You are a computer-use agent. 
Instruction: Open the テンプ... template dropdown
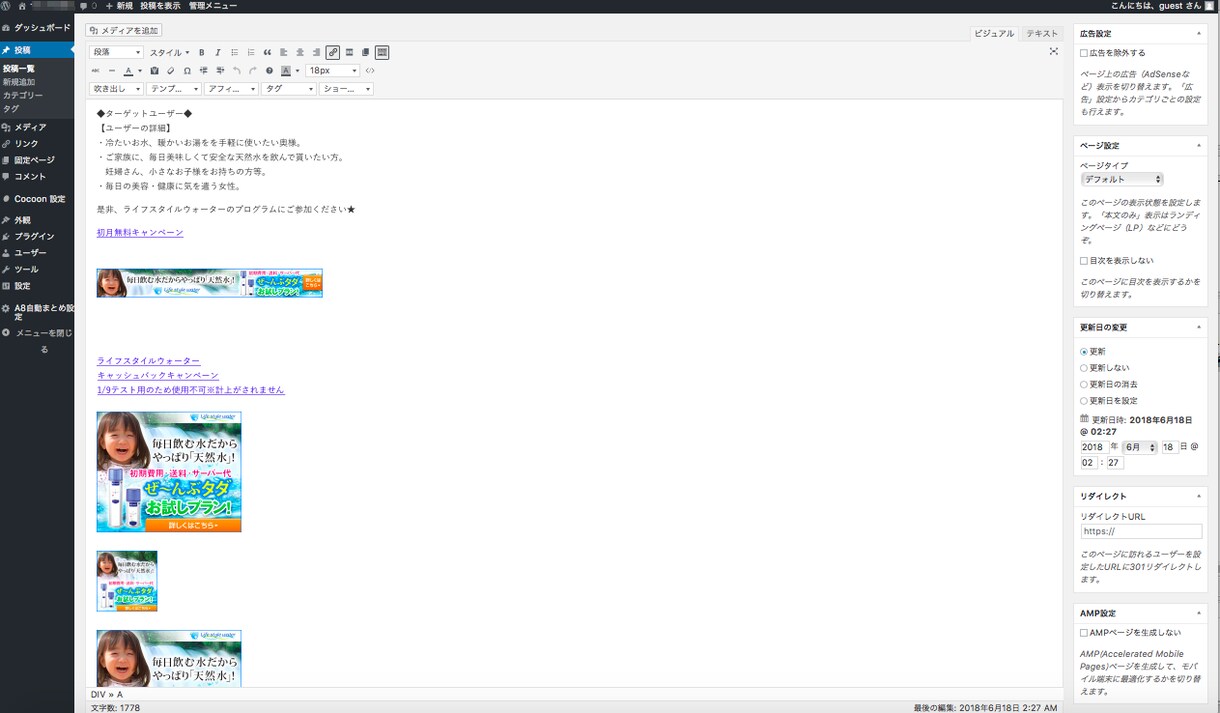coord(174,89)
